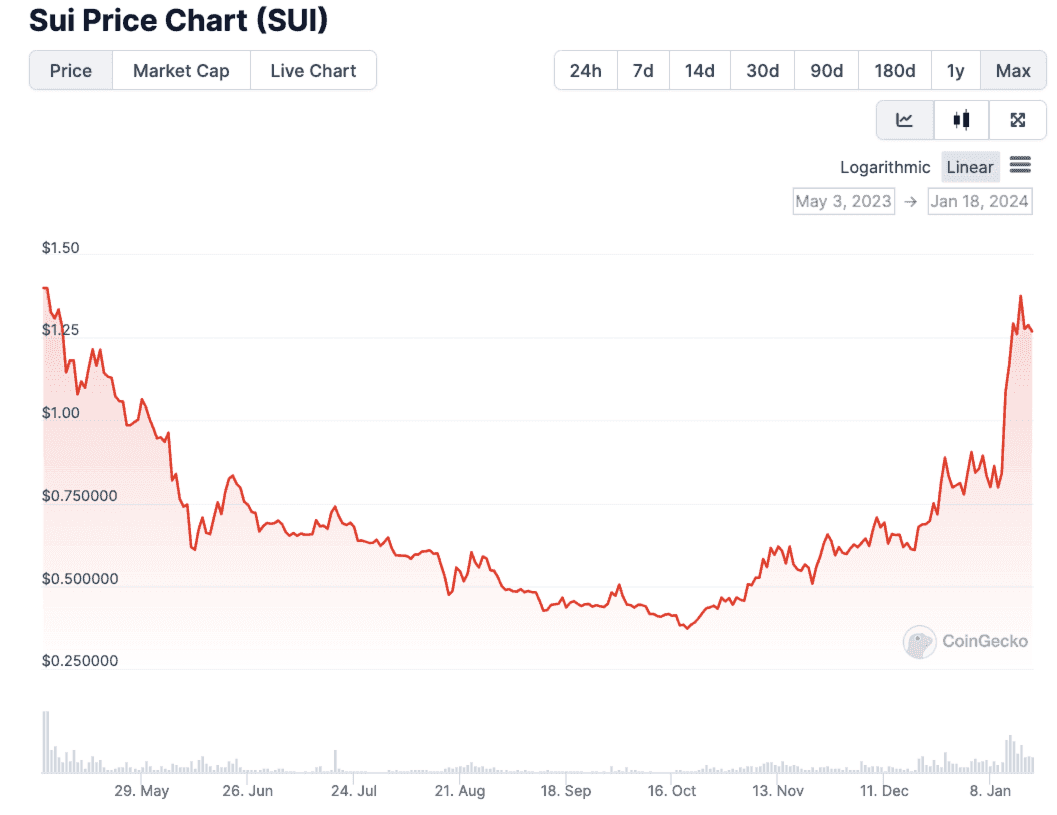Switch to the 1y view
Screen dimensions: 1057x815
click(x=955, y=70)
